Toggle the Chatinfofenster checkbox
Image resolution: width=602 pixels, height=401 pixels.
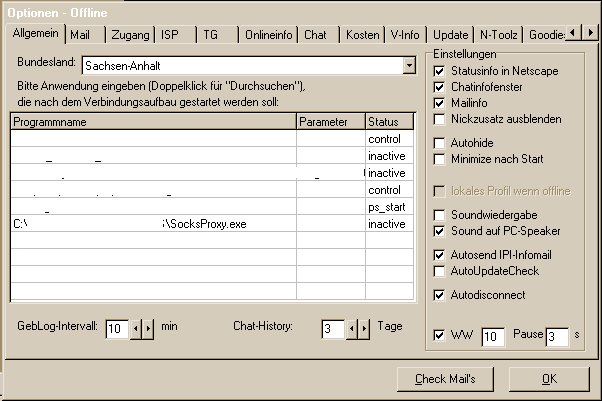tap(439, 87)
